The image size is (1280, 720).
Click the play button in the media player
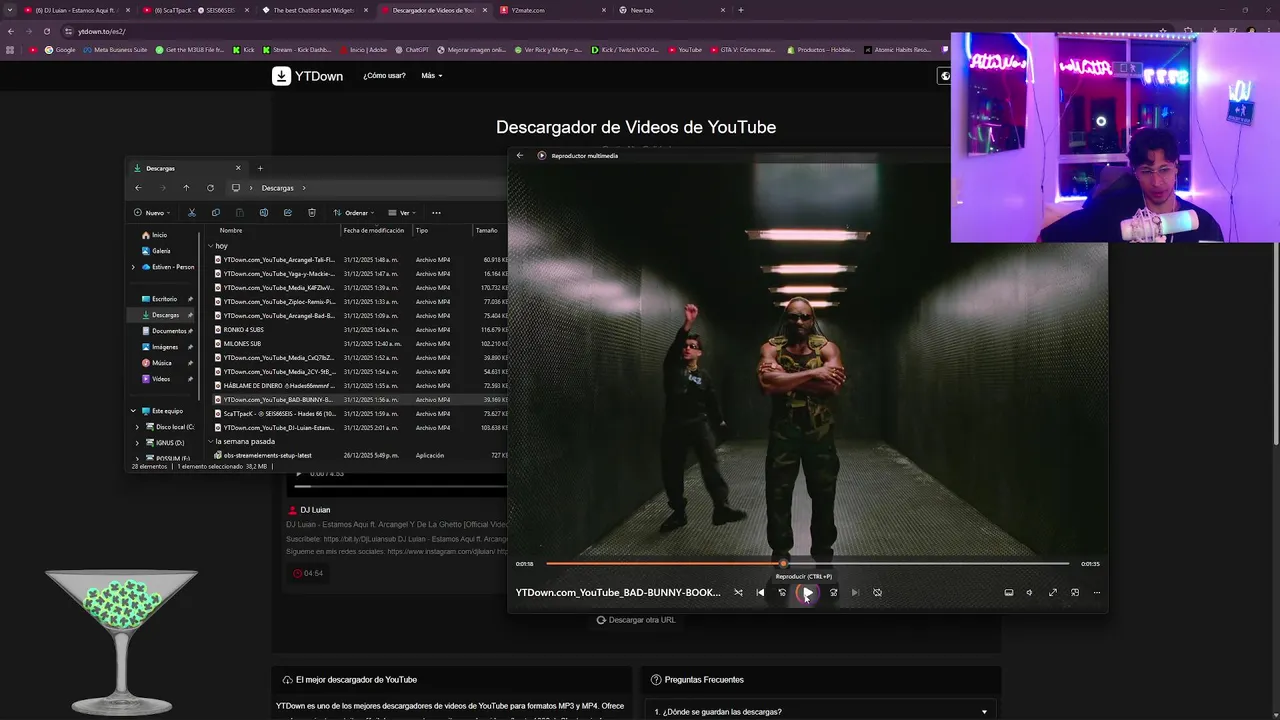click(x=807, y=592)
